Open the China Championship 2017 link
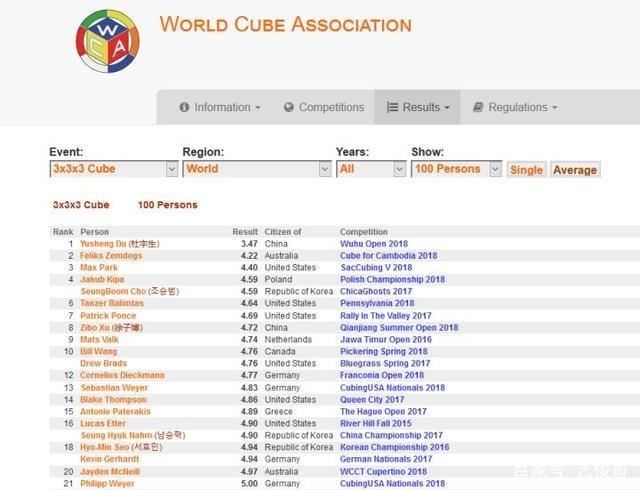The width and height of the screenshot is (640, 490). click(391, 435)
